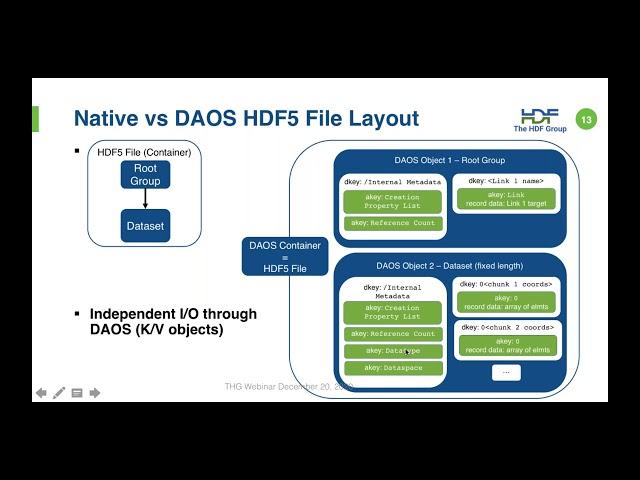The height and width of the screenshot is (480, 640).
Task: Click 'akey: Datatype' box
Action: 393,351
